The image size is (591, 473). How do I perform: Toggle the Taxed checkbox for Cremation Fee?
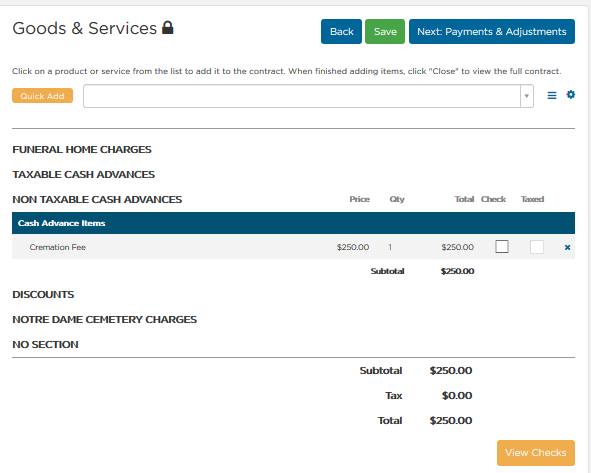tap(537, 247)
